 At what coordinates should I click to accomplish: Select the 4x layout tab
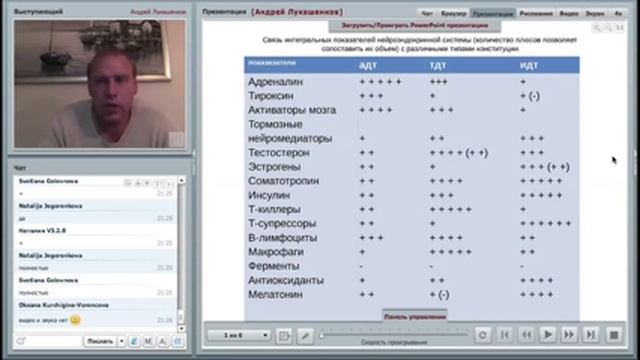618,13
